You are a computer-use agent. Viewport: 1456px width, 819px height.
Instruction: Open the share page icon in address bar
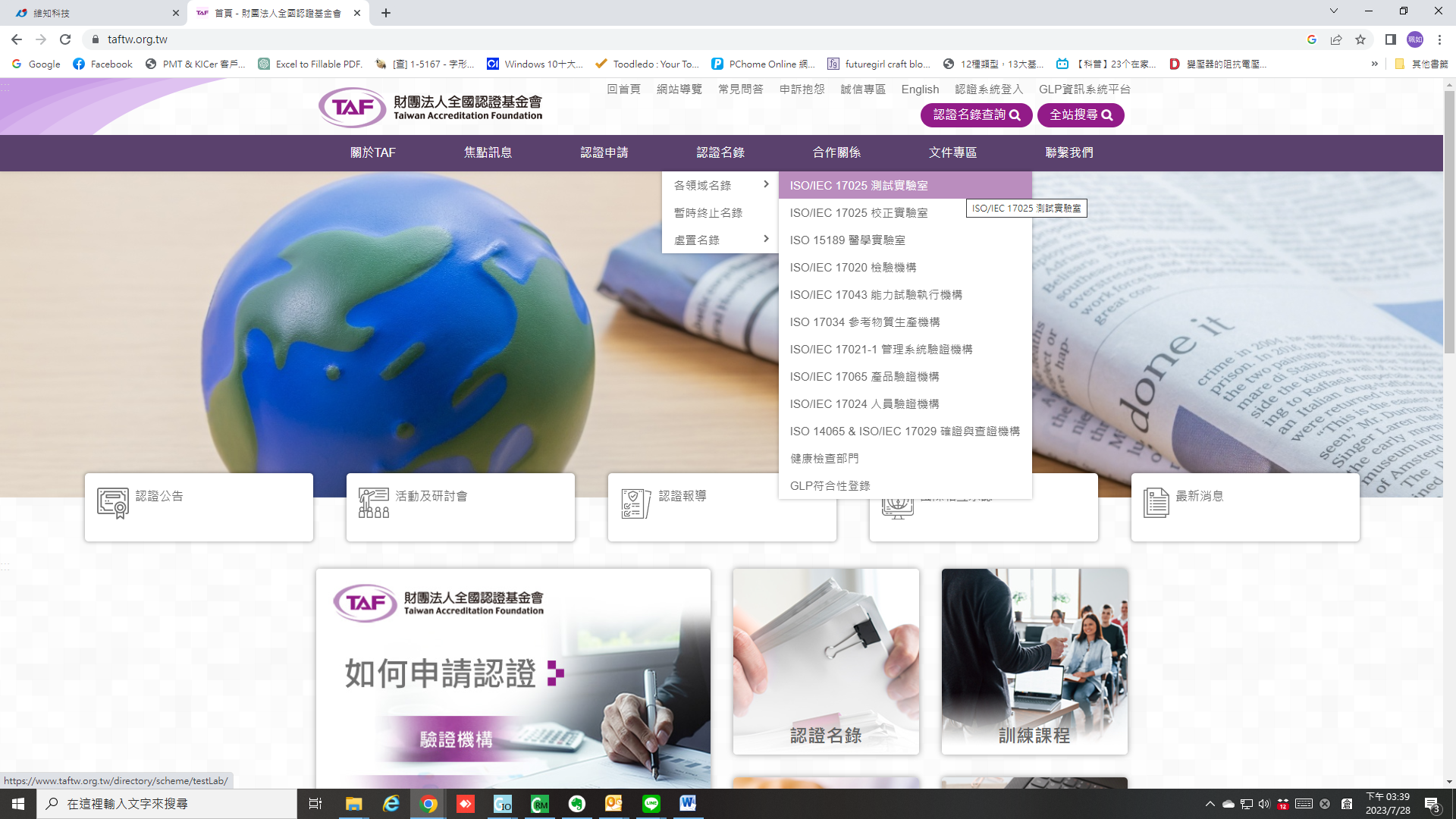[x=1336, y=39]
